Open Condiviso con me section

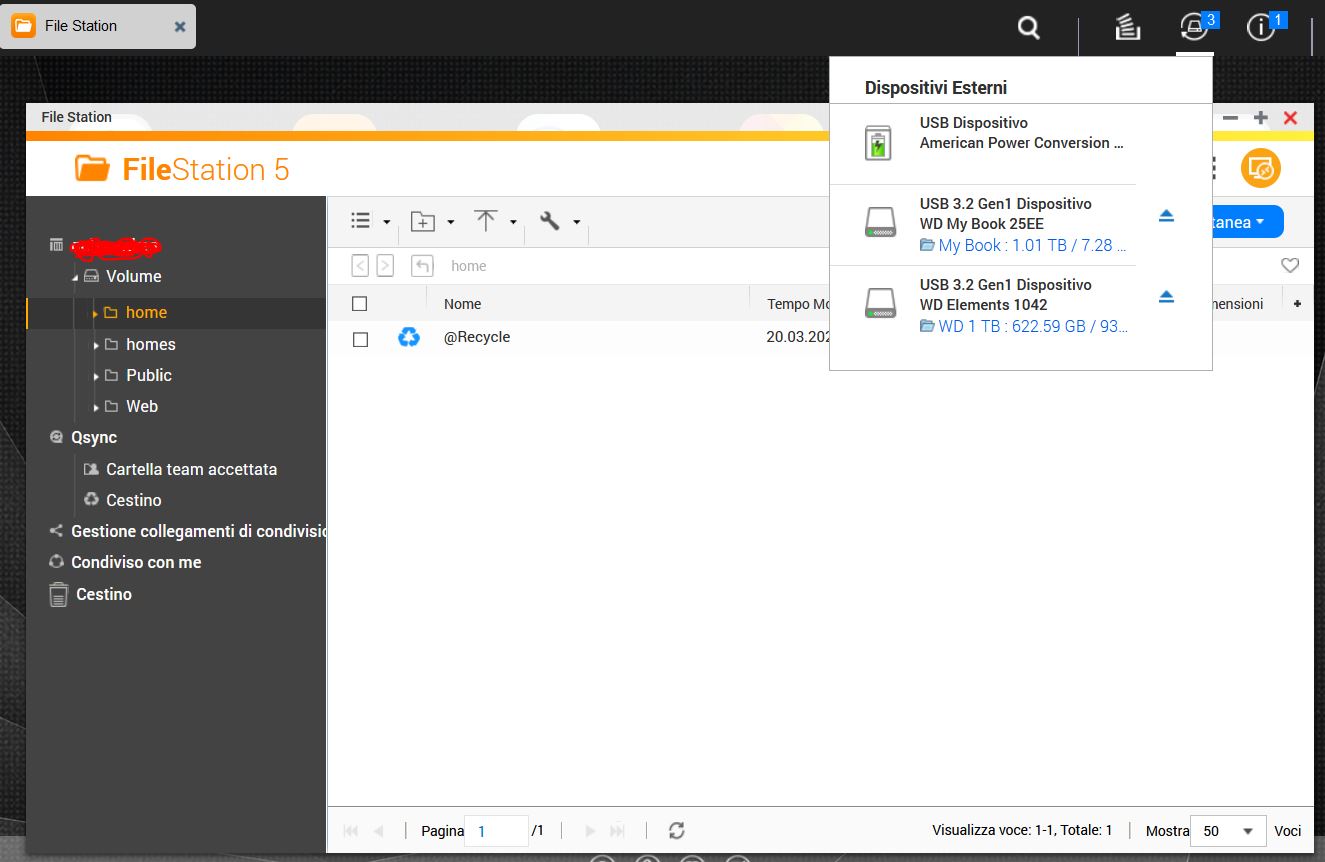point(136,562)
